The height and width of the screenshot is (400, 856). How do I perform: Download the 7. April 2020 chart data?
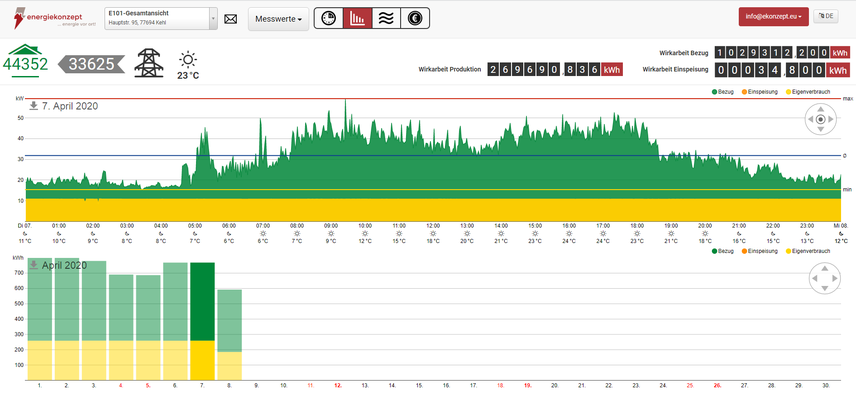33,105
